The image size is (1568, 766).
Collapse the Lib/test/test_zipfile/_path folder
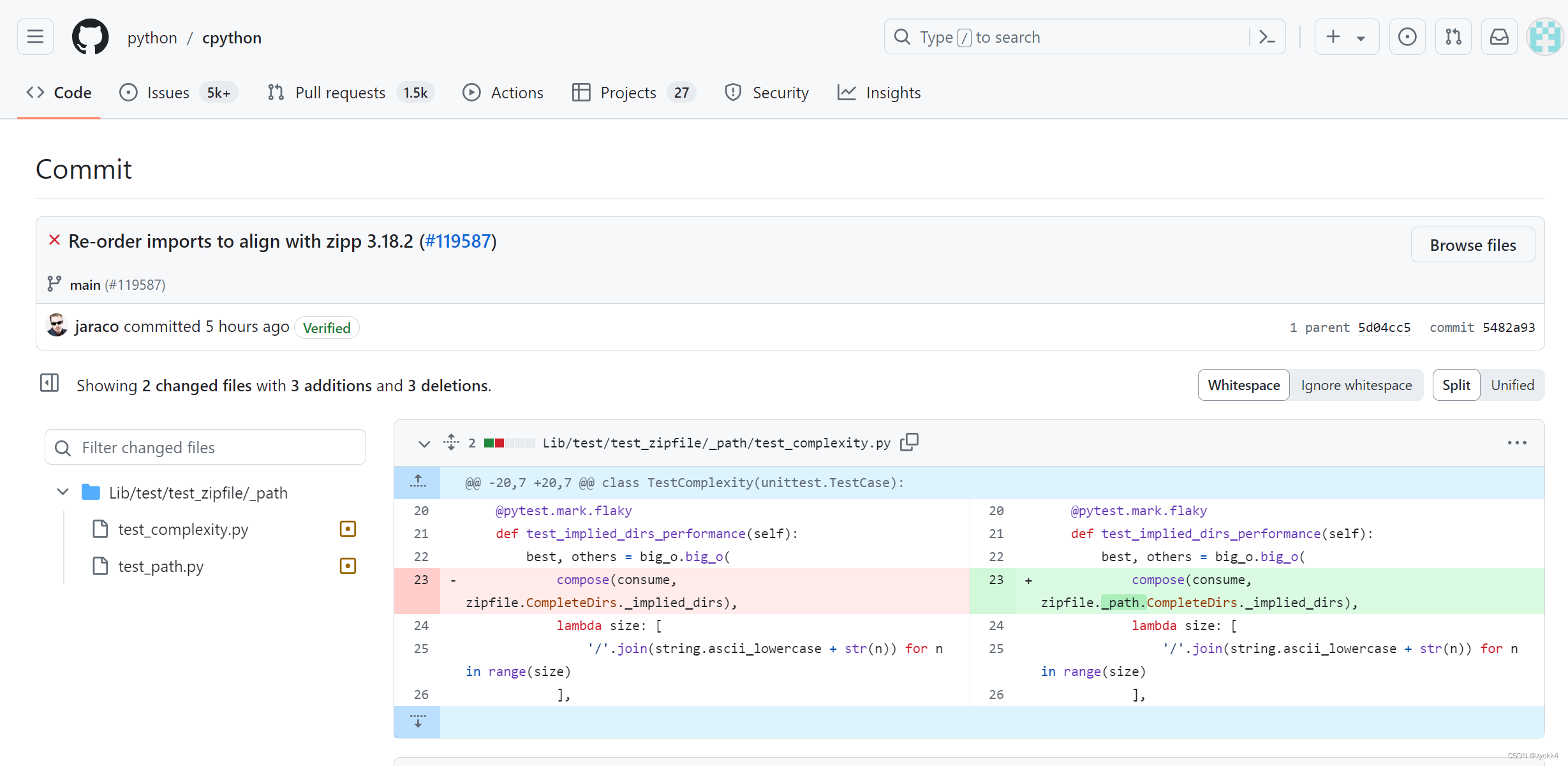pyautogui.click(x=62, y=492)
